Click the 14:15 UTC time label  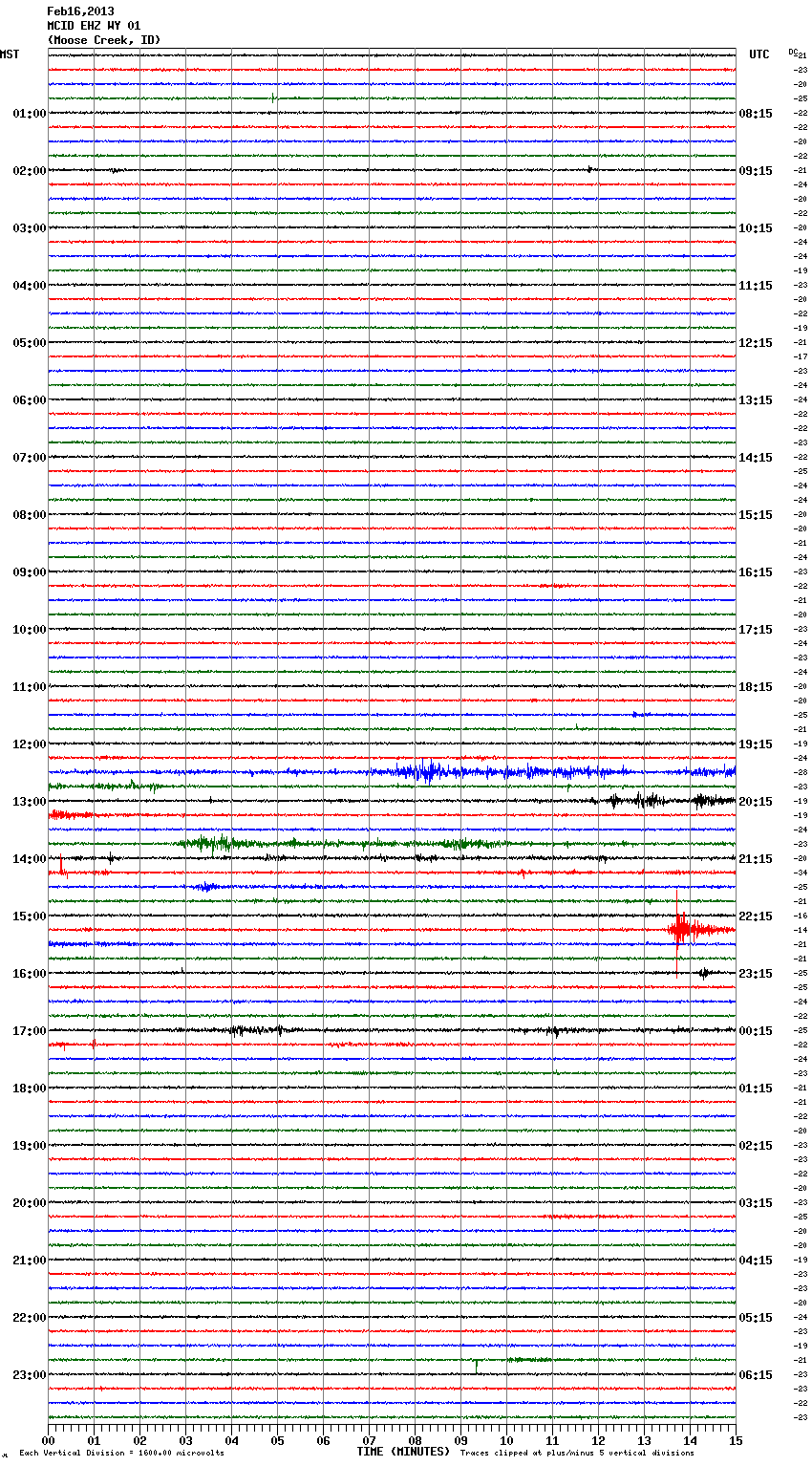[756, 458]
